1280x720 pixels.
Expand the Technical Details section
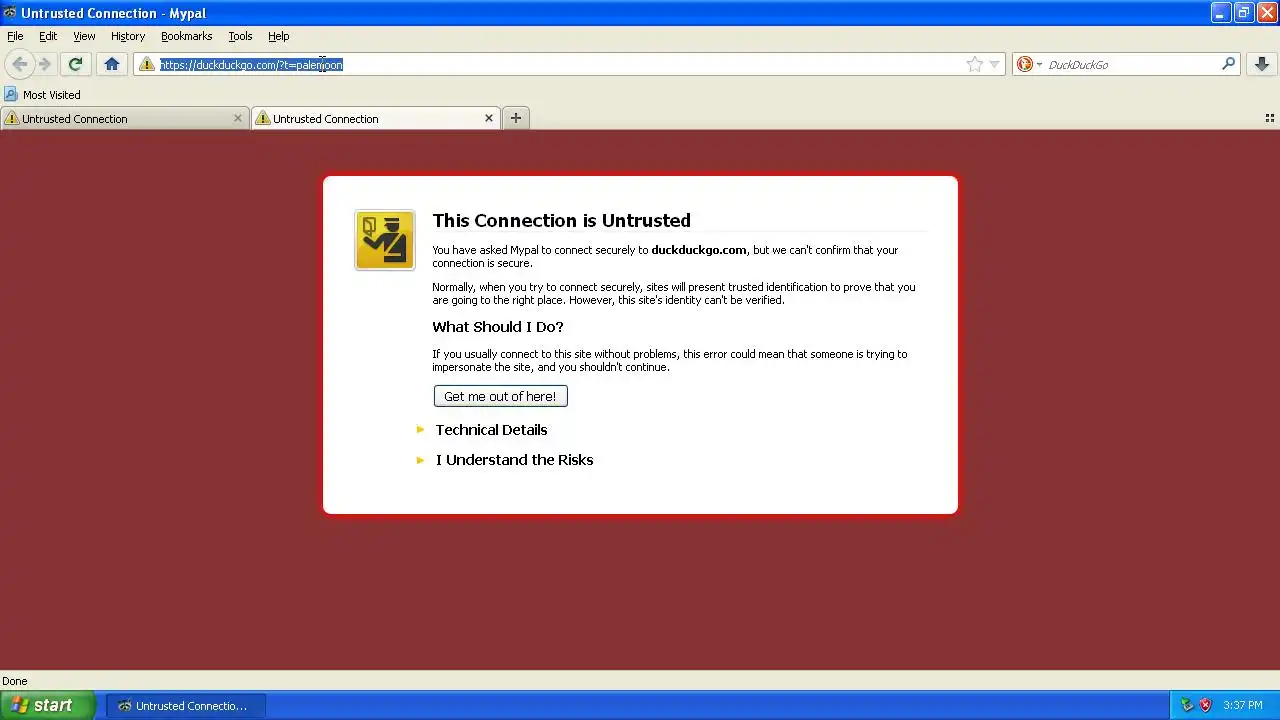tap(491, 430)
